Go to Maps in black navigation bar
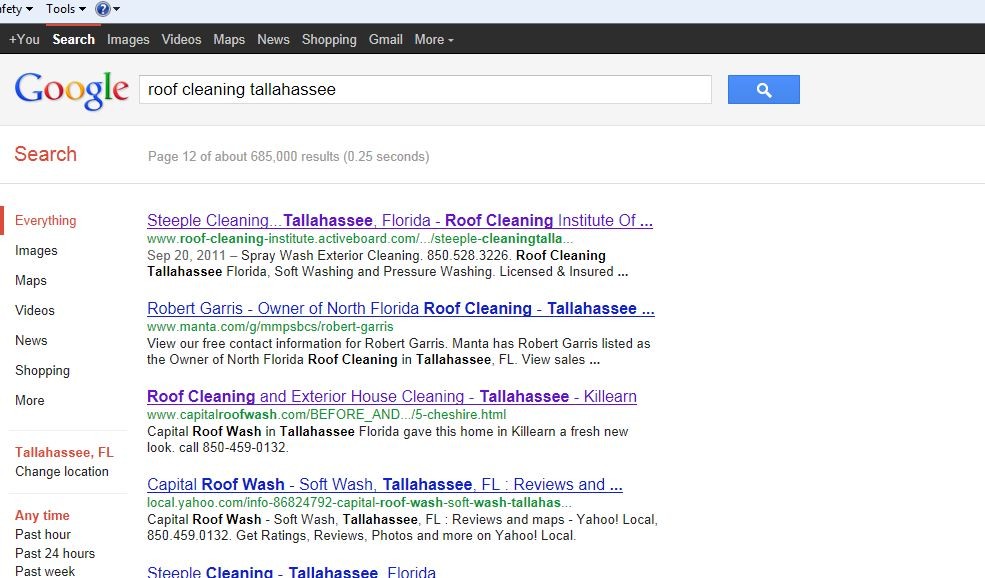 [229, 40]
